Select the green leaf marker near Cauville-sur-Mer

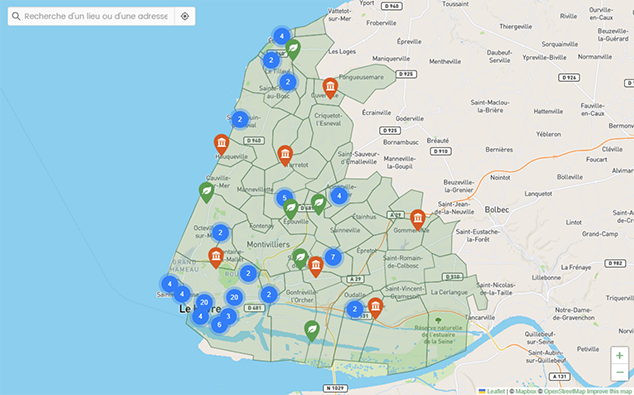point(206,192)
